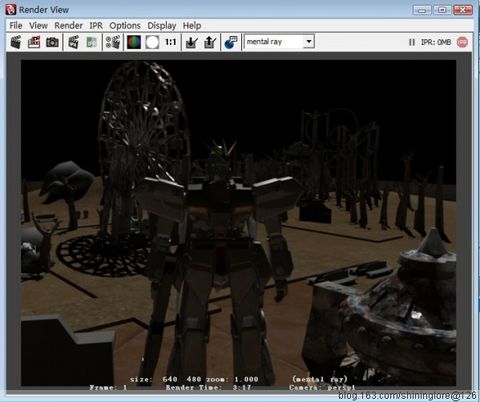Click the Snapshot camera icon

pyautogui.click(x=52, y=42)
